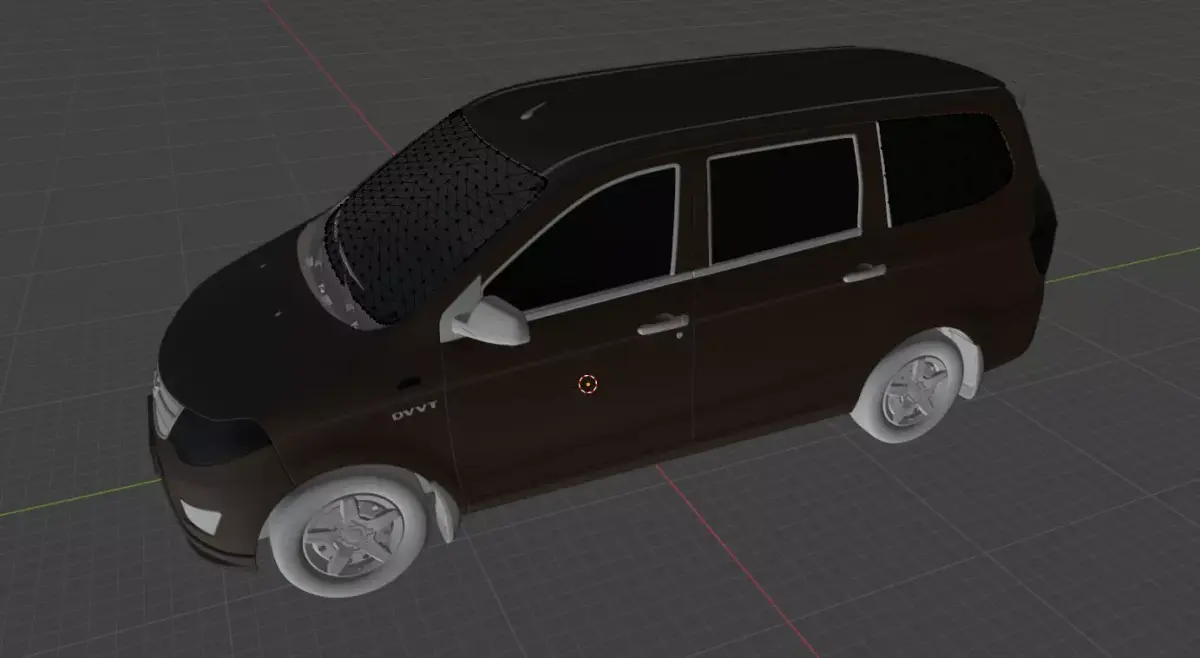
Task: Click the front door handle
Action: pyautogui.click(x=664, y=324)
